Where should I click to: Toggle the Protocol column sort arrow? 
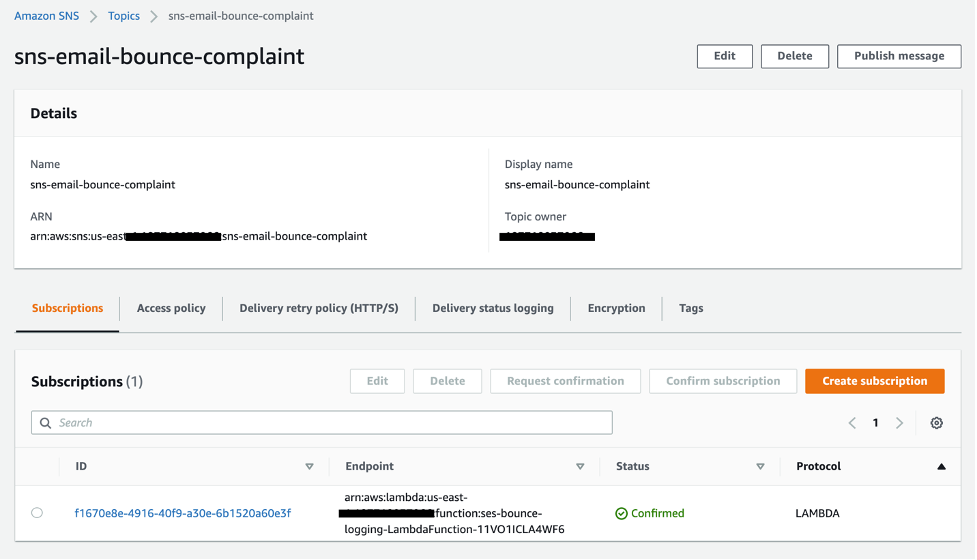[x=941, y=467]
